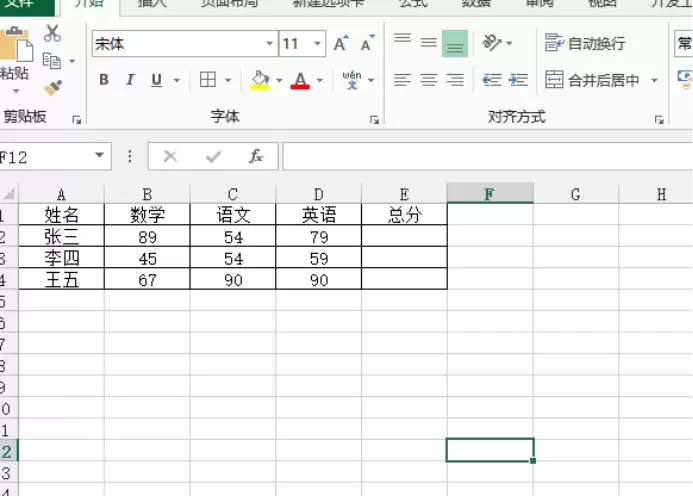Image resolution: width=693 pixels, height=496 pixels.
Task: Click the Increase Indent icon
Action: click(518, 80)
